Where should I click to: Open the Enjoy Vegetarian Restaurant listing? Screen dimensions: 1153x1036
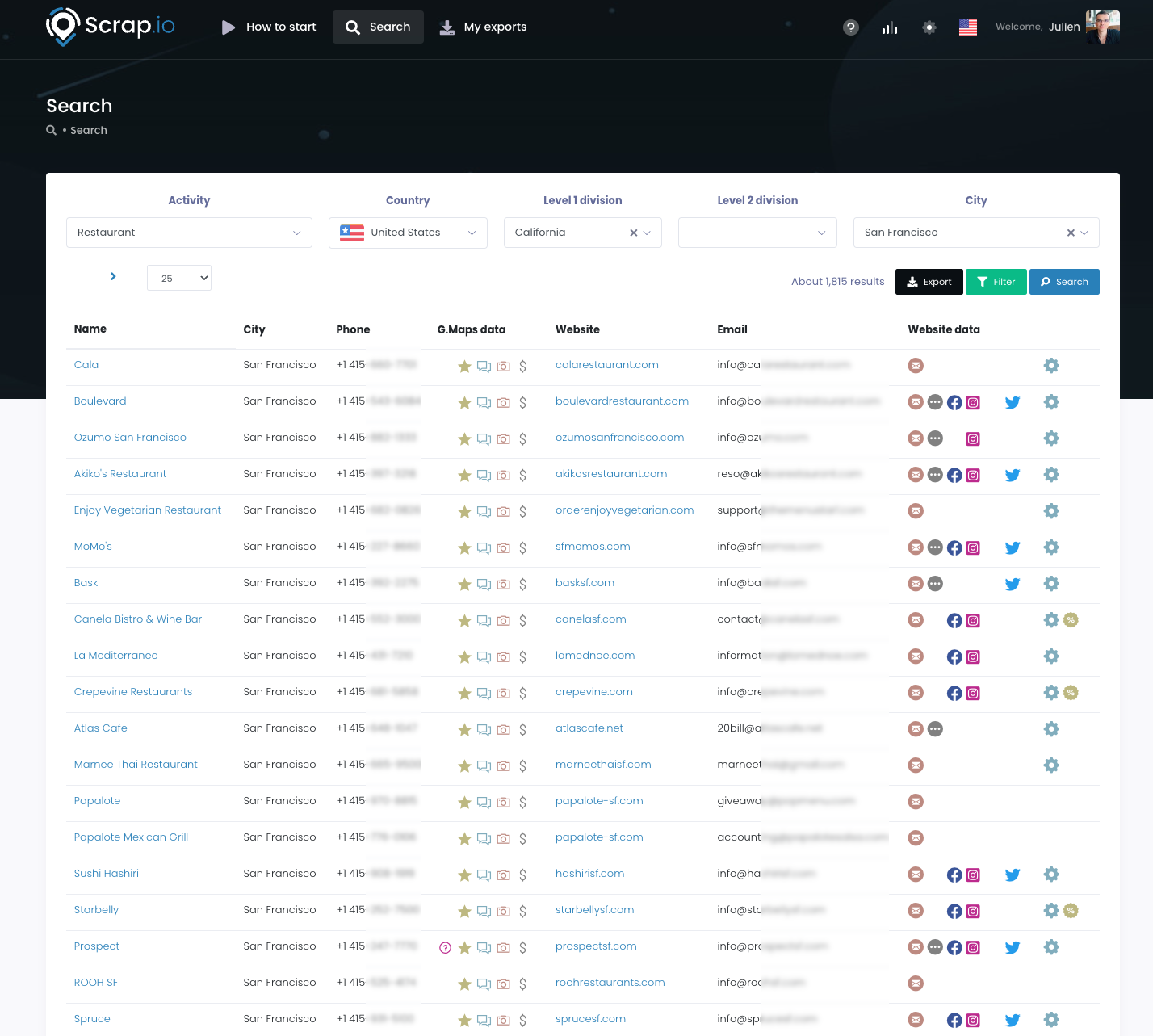[148, 510]
